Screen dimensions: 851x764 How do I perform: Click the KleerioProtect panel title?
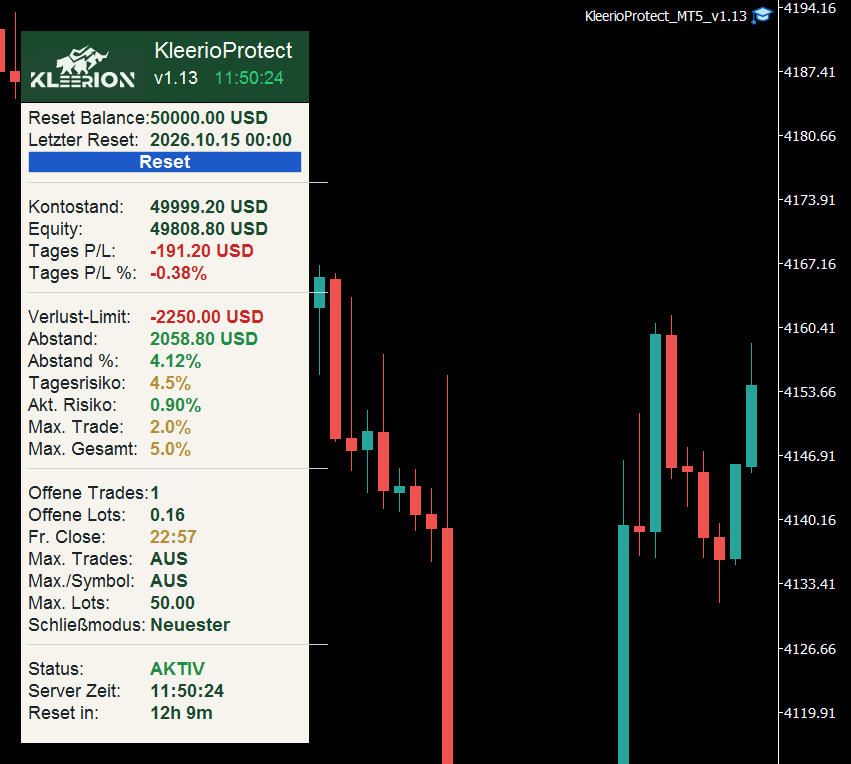click(223, 50)
